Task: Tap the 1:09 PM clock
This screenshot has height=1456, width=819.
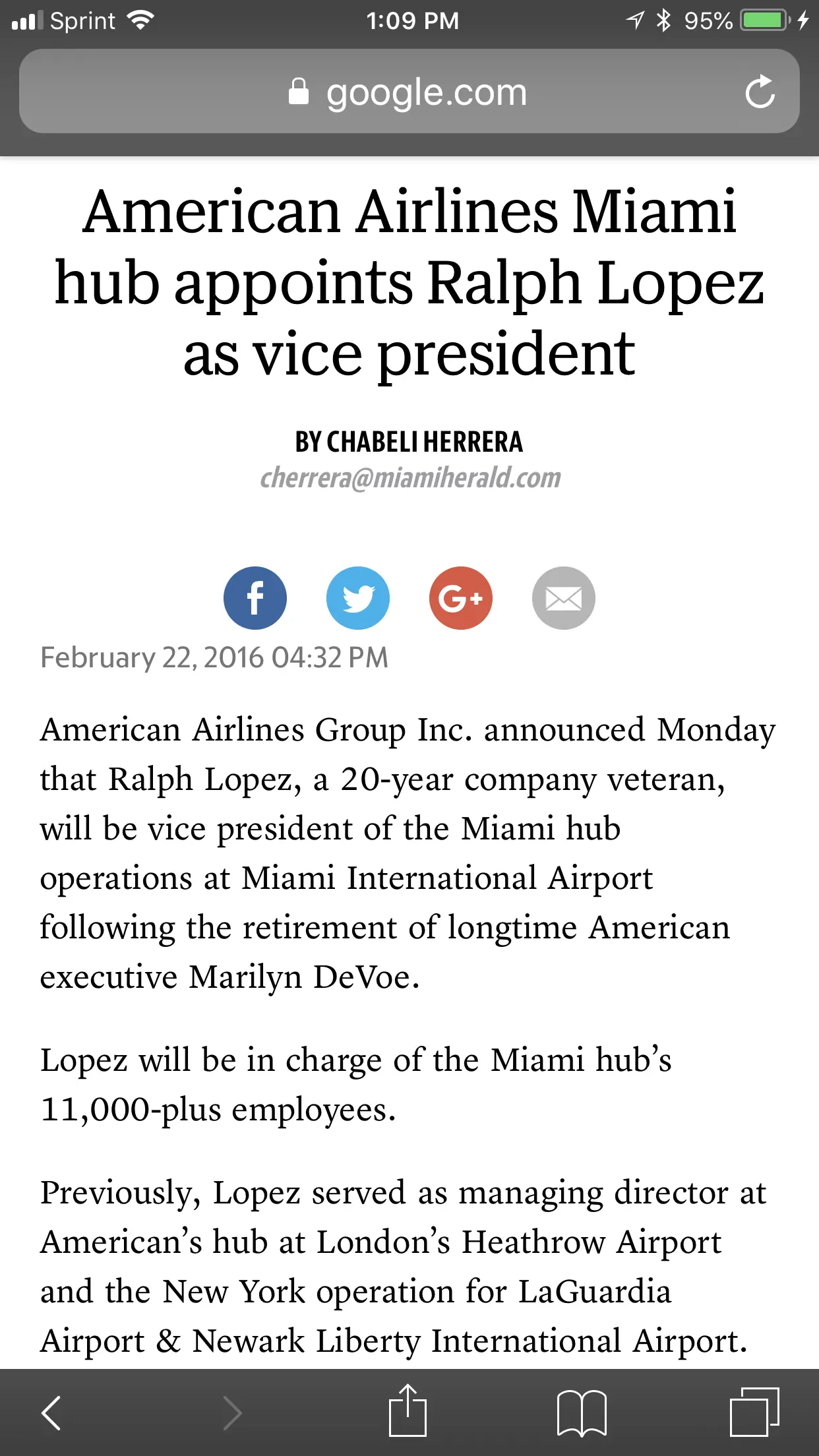Action: click(412, 20)
